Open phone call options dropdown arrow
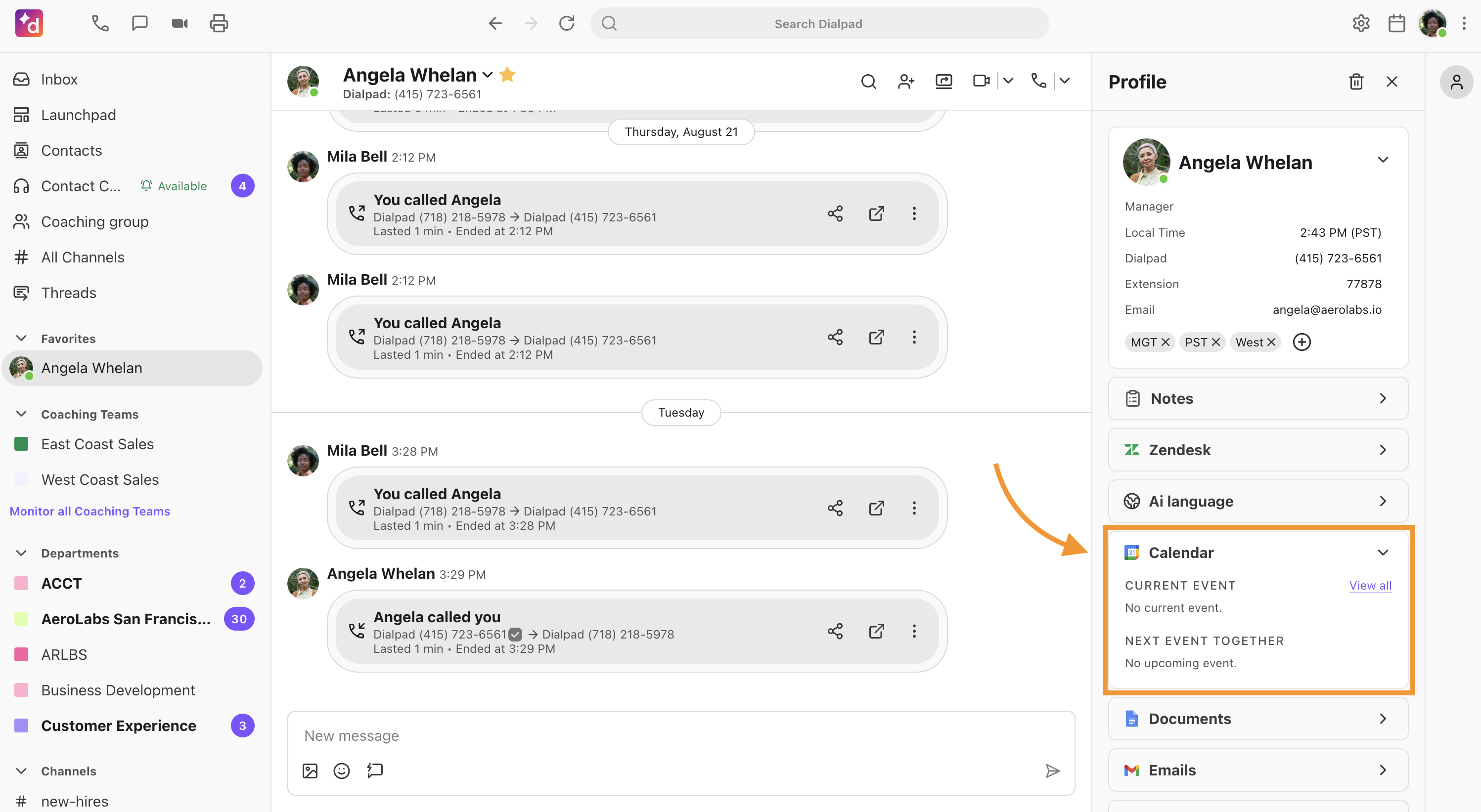This screenshot has height=812, width=1481. 1065,81
